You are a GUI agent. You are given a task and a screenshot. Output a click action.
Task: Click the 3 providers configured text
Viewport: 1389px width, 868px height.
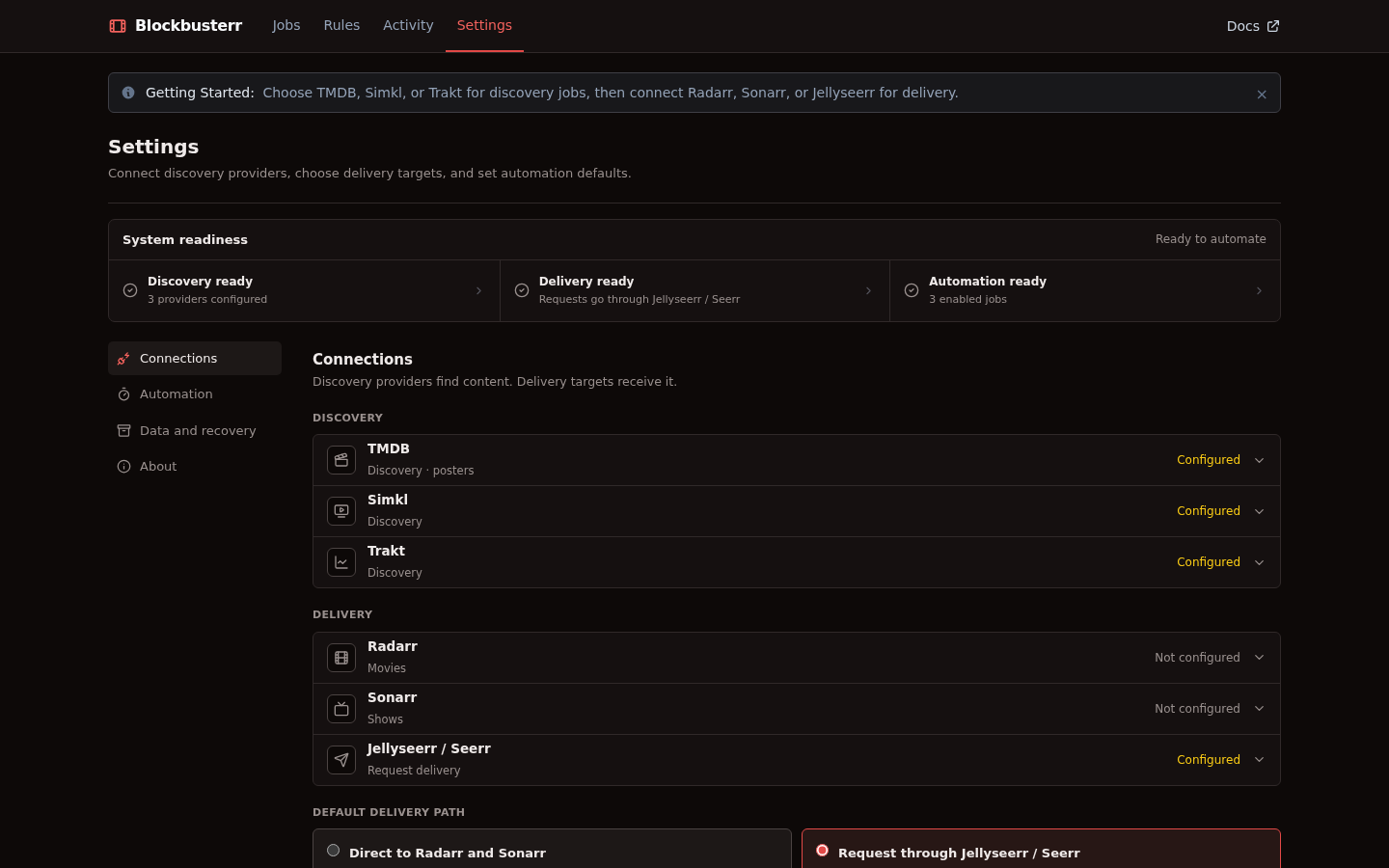pos(207,299)
